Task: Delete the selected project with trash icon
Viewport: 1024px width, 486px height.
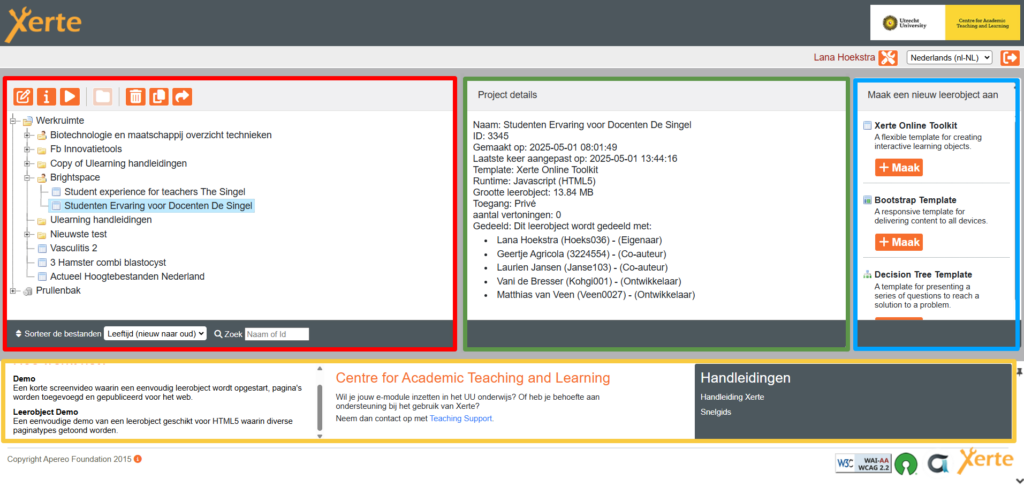Action: (135, 97)
